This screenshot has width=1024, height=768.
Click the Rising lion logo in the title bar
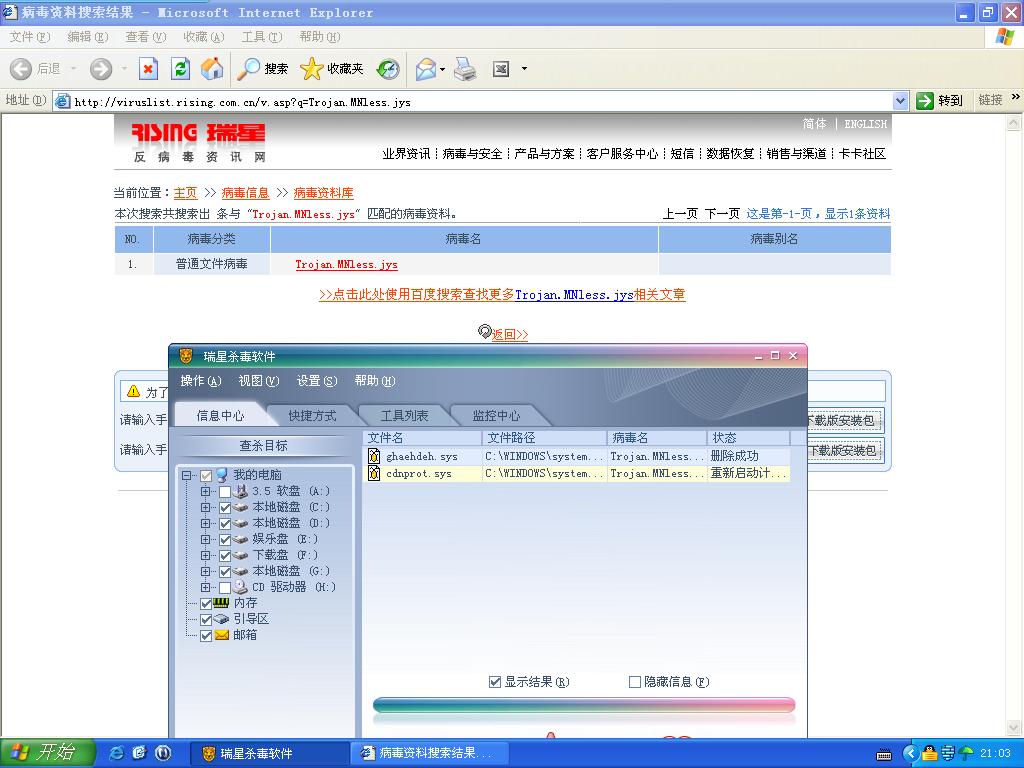pos(186,356)
